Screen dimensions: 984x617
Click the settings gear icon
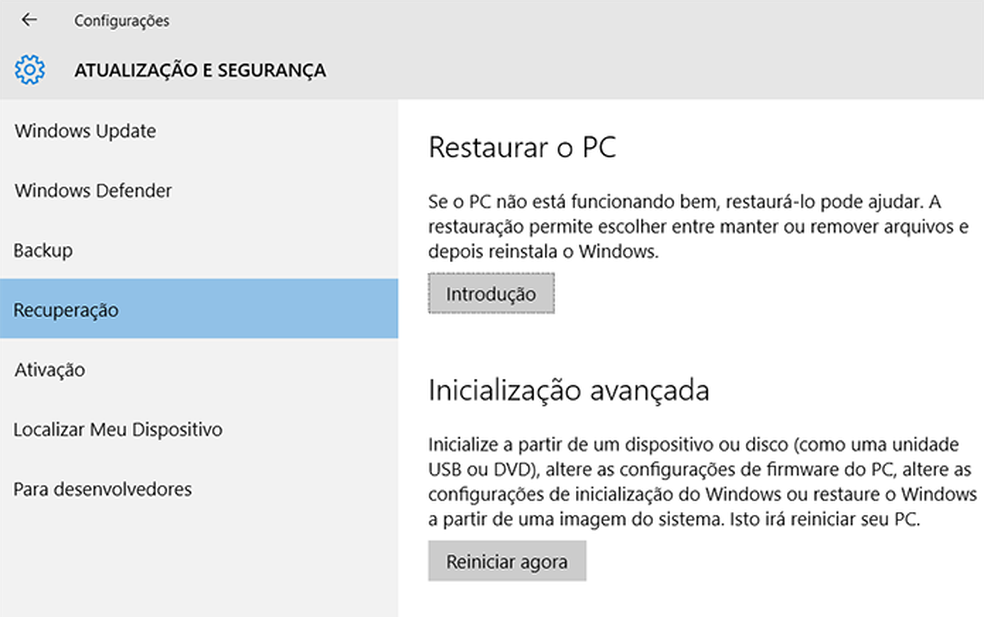(x=30, y=70)
